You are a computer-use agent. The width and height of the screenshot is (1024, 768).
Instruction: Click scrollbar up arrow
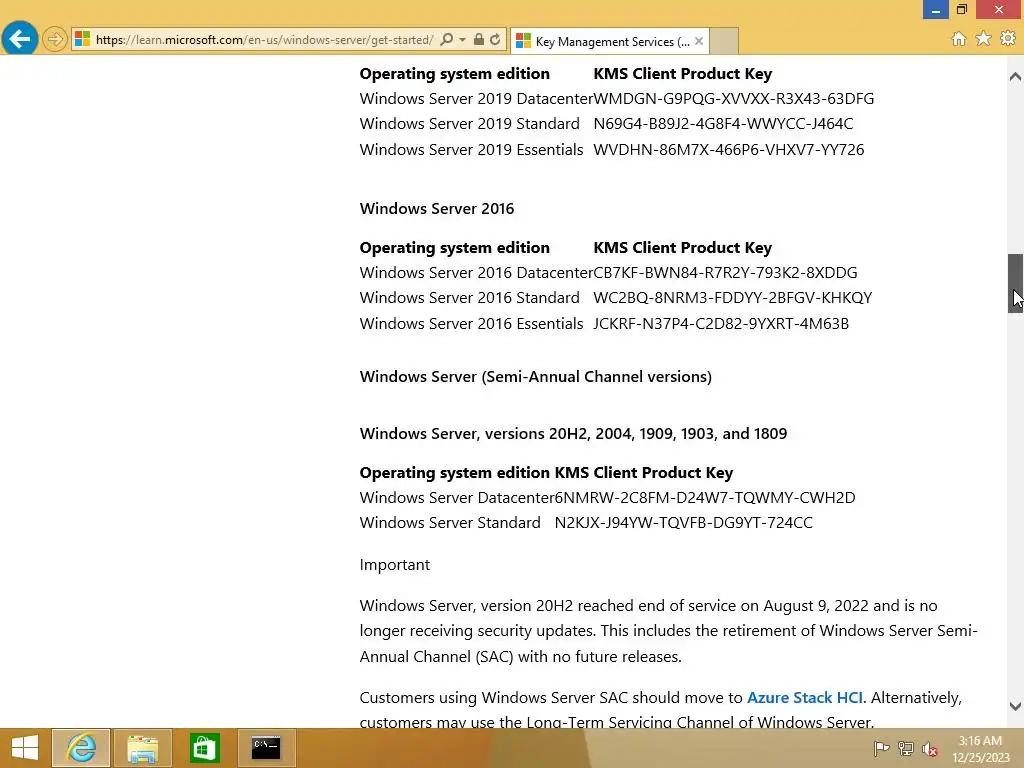click(x=1015, y=76)
